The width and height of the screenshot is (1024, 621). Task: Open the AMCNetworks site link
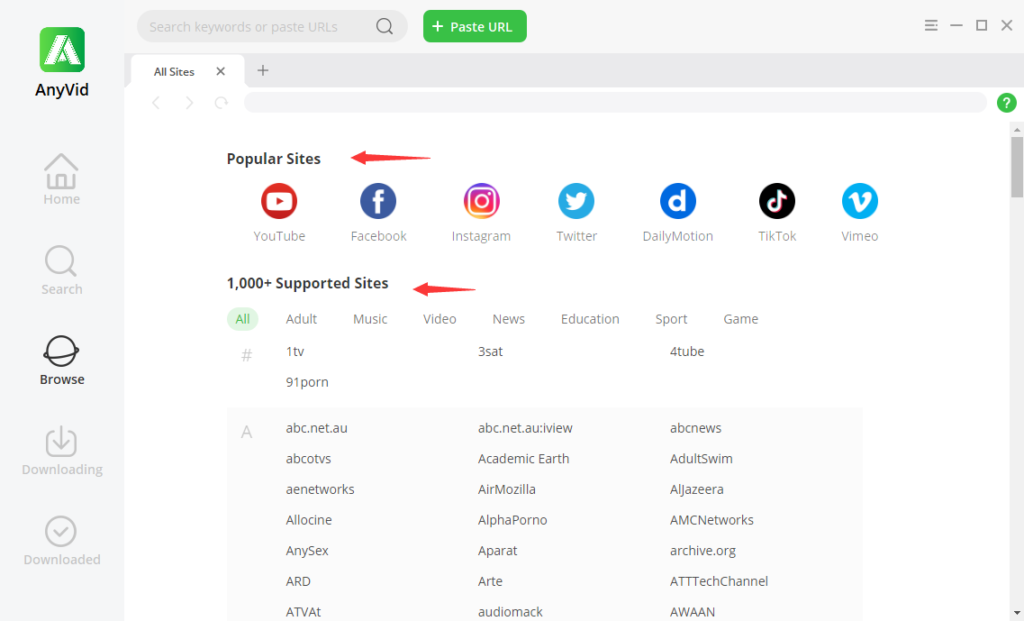pos(712,520)
